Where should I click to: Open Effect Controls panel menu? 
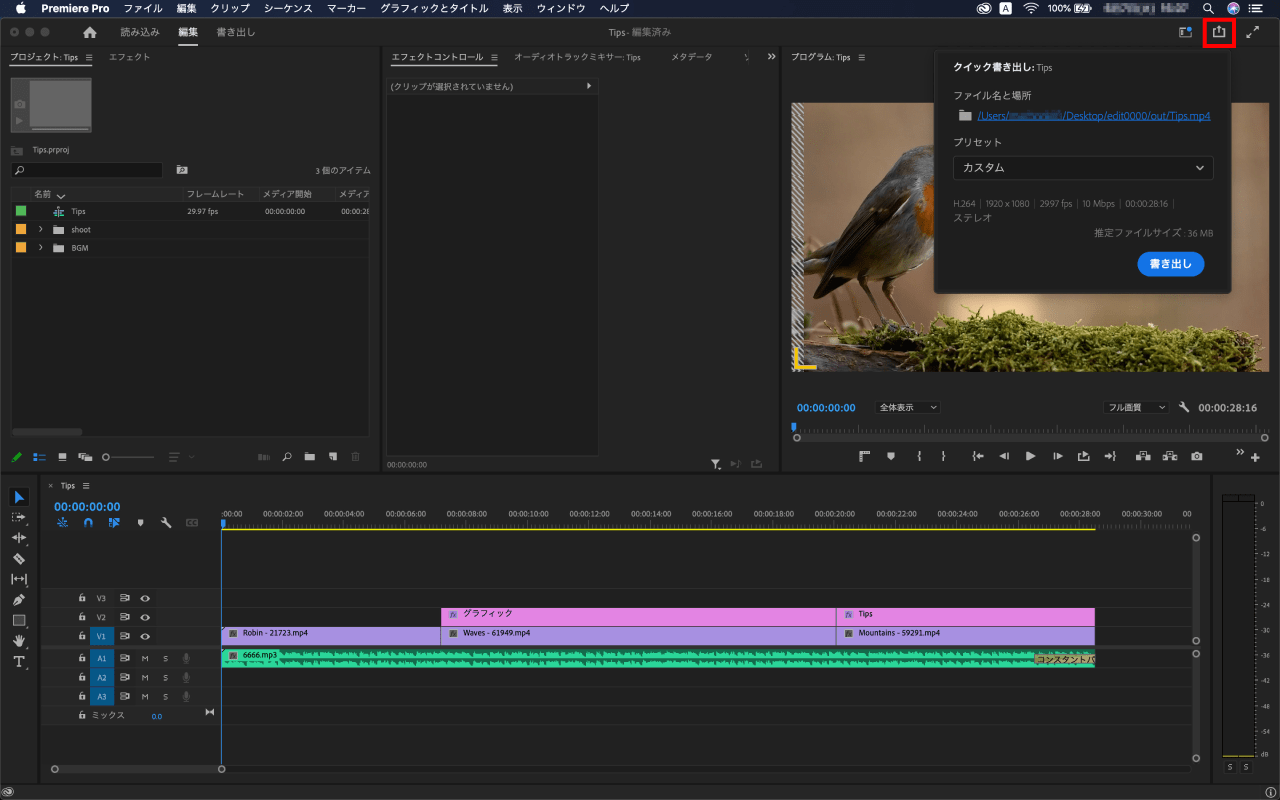click(x=494, y=58)
